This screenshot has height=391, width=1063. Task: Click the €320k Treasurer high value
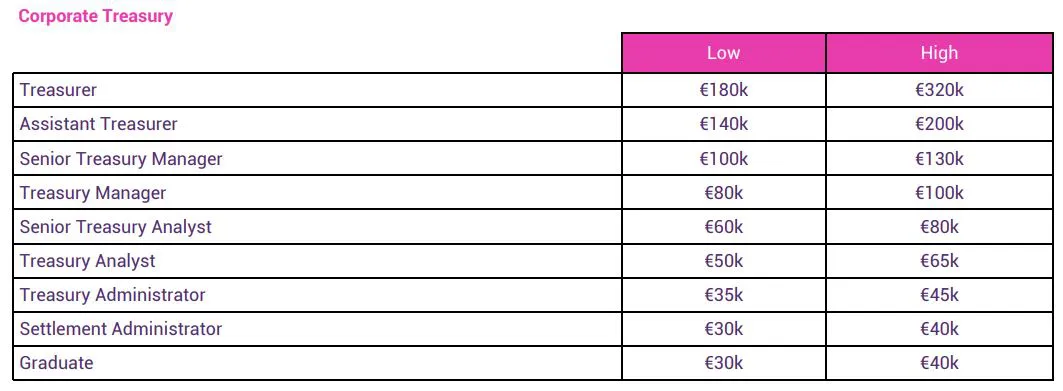[x=939, y=90]
